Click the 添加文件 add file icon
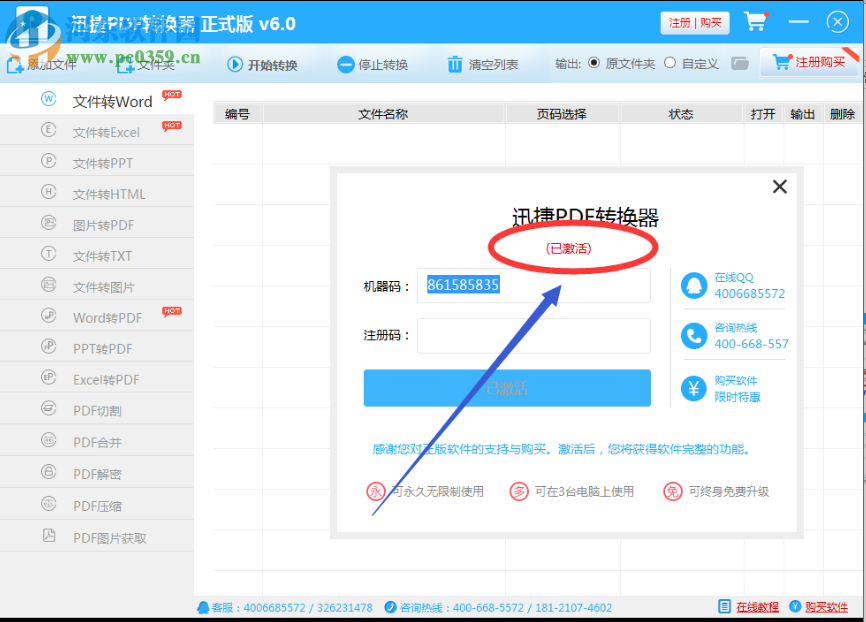Screen dimensions: 866x622 (16, 63)
